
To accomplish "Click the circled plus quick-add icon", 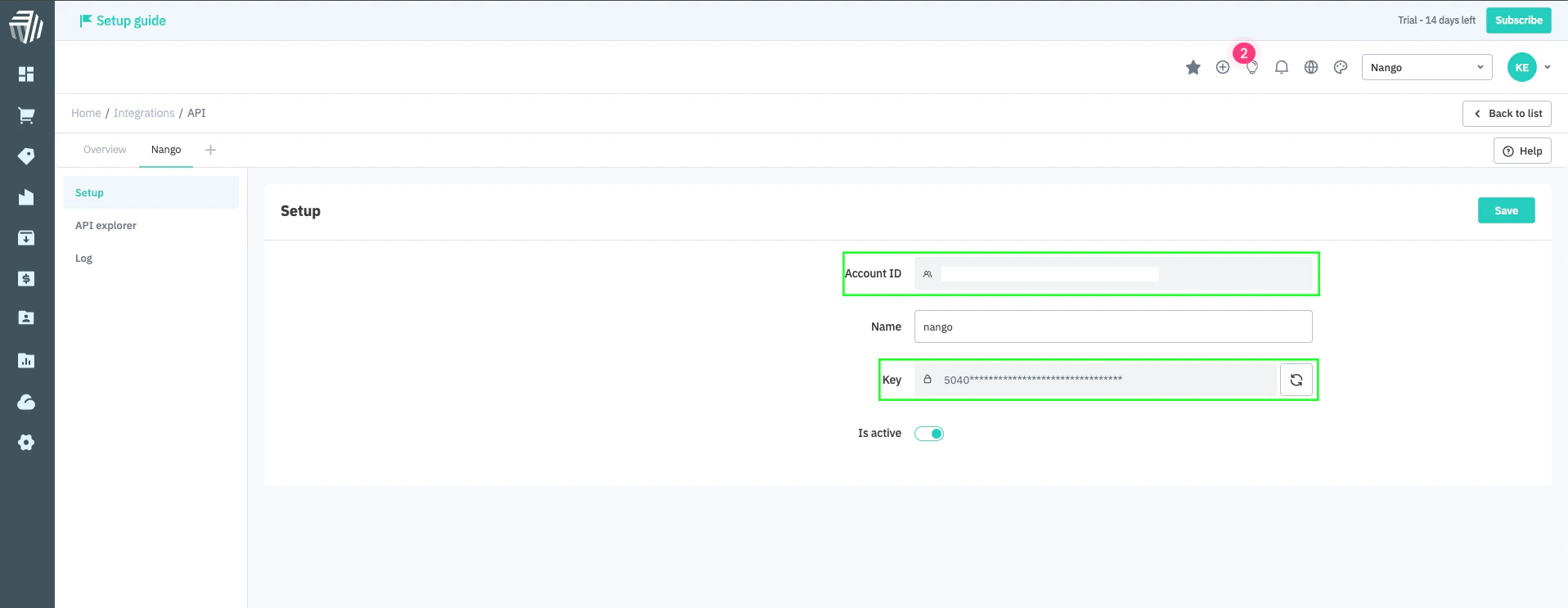I will pyautogui.click(x=1223, y=67).
